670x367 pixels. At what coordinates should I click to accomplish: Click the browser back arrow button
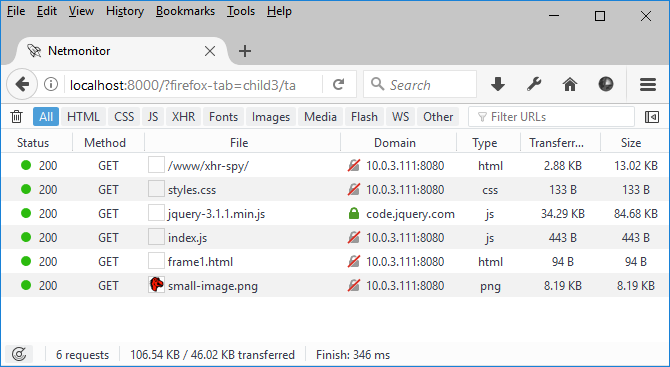coord(22,84)
